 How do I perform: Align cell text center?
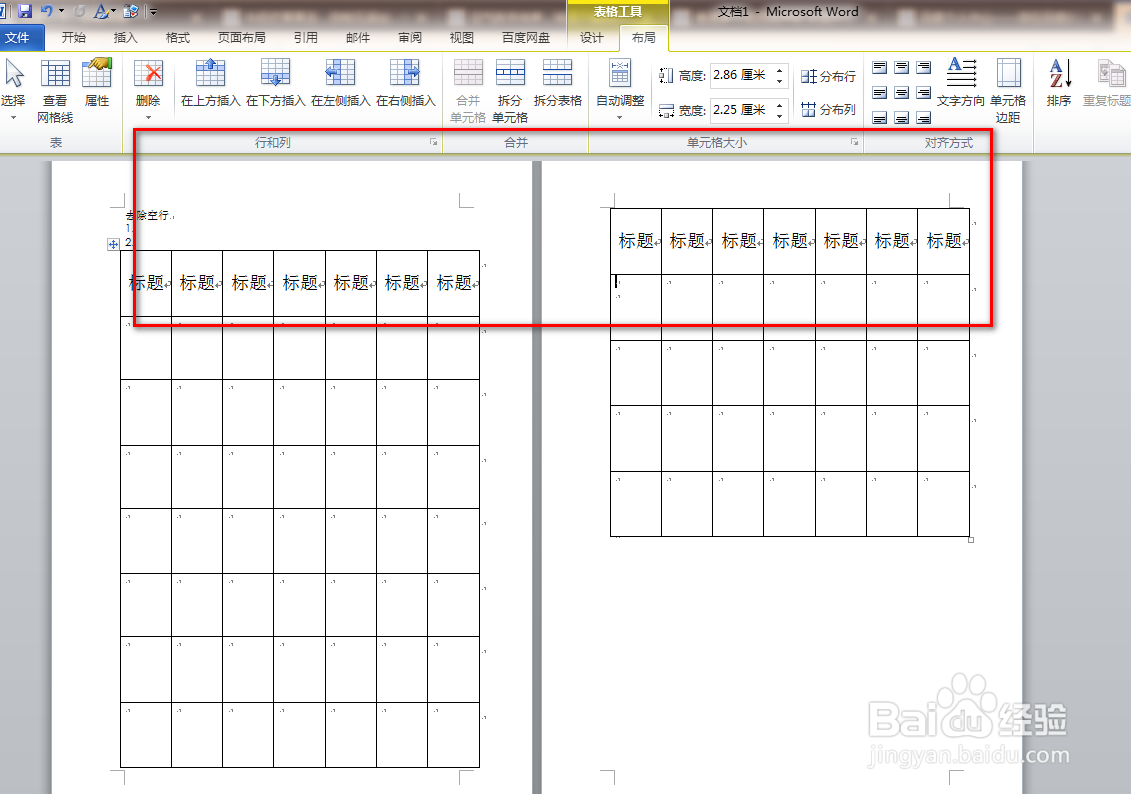(902, 92)
